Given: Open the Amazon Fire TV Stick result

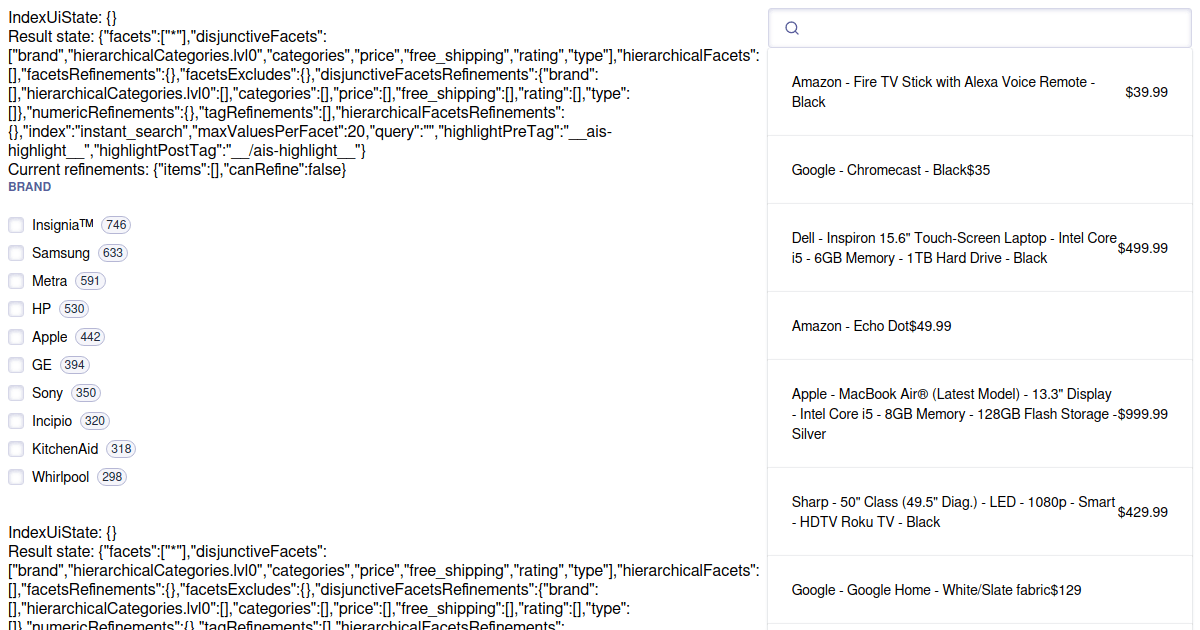Looking at the screenshot, I should (x=943, y=92).
